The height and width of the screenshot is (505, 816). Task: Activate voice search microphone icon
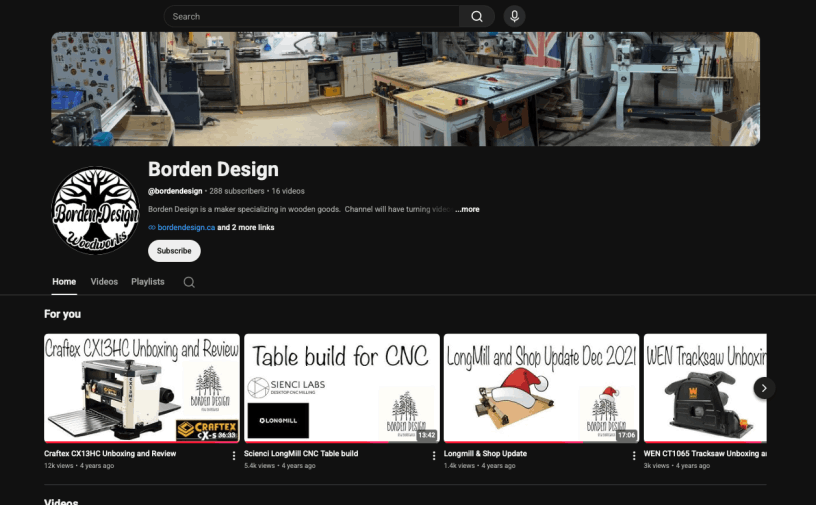514,17
